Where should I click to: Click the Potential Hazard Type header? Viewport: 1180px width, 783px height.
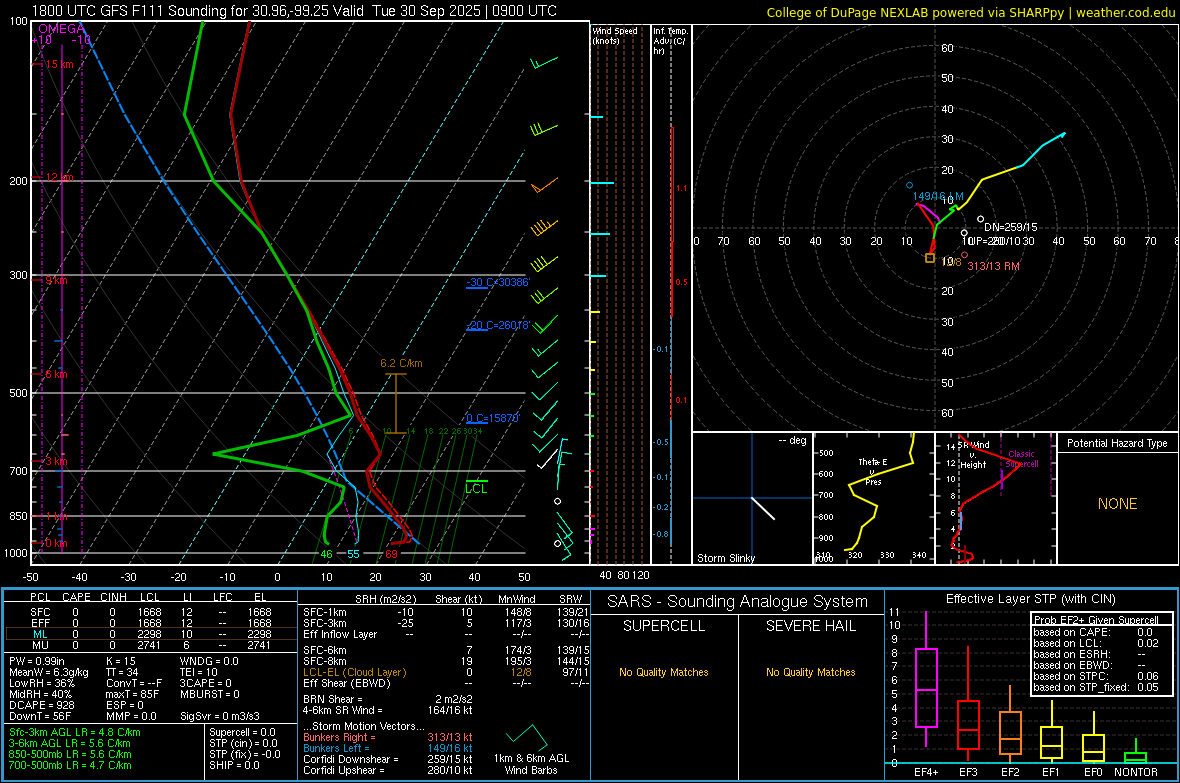[x=1117, y=443]
